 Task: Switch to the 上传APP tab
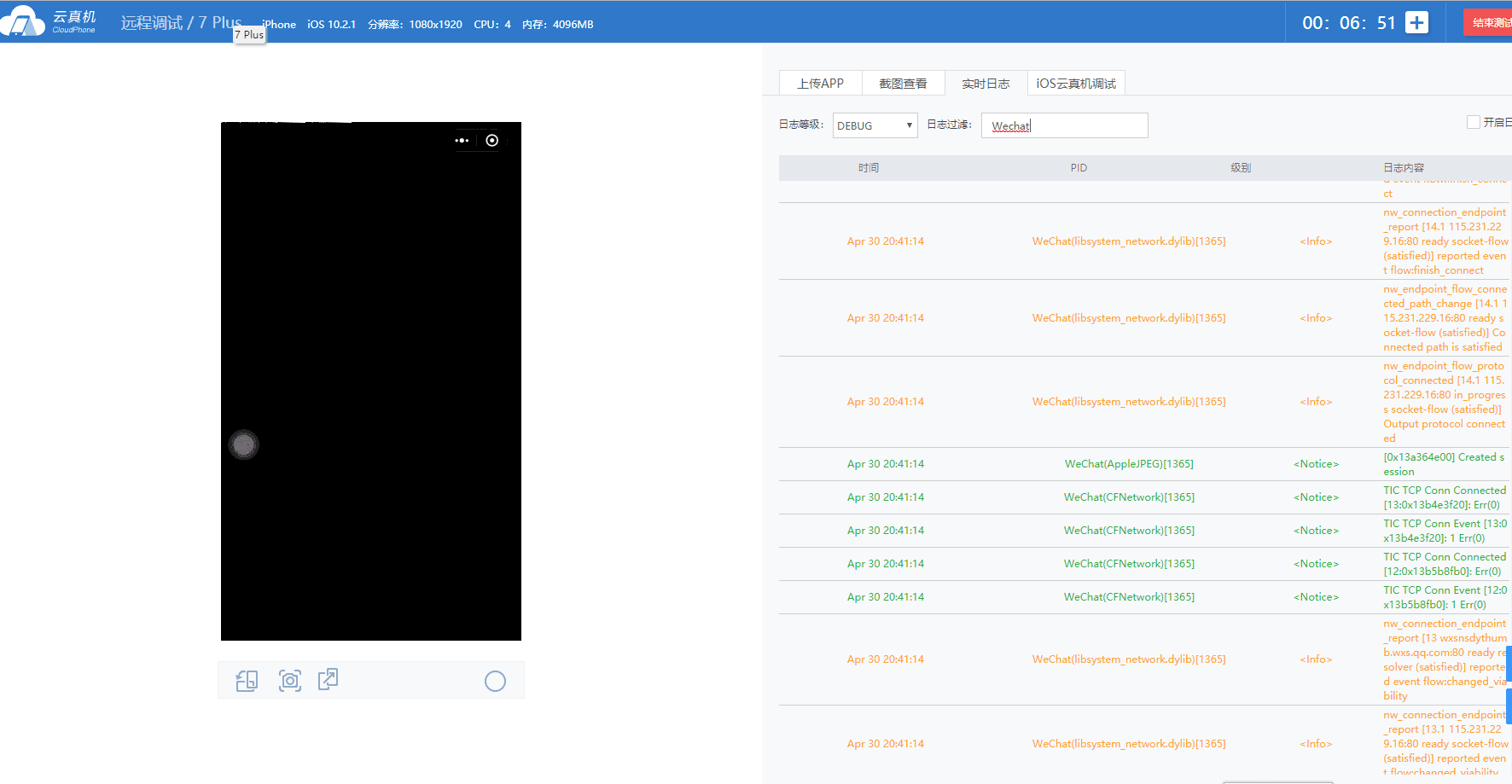point(820,83)
